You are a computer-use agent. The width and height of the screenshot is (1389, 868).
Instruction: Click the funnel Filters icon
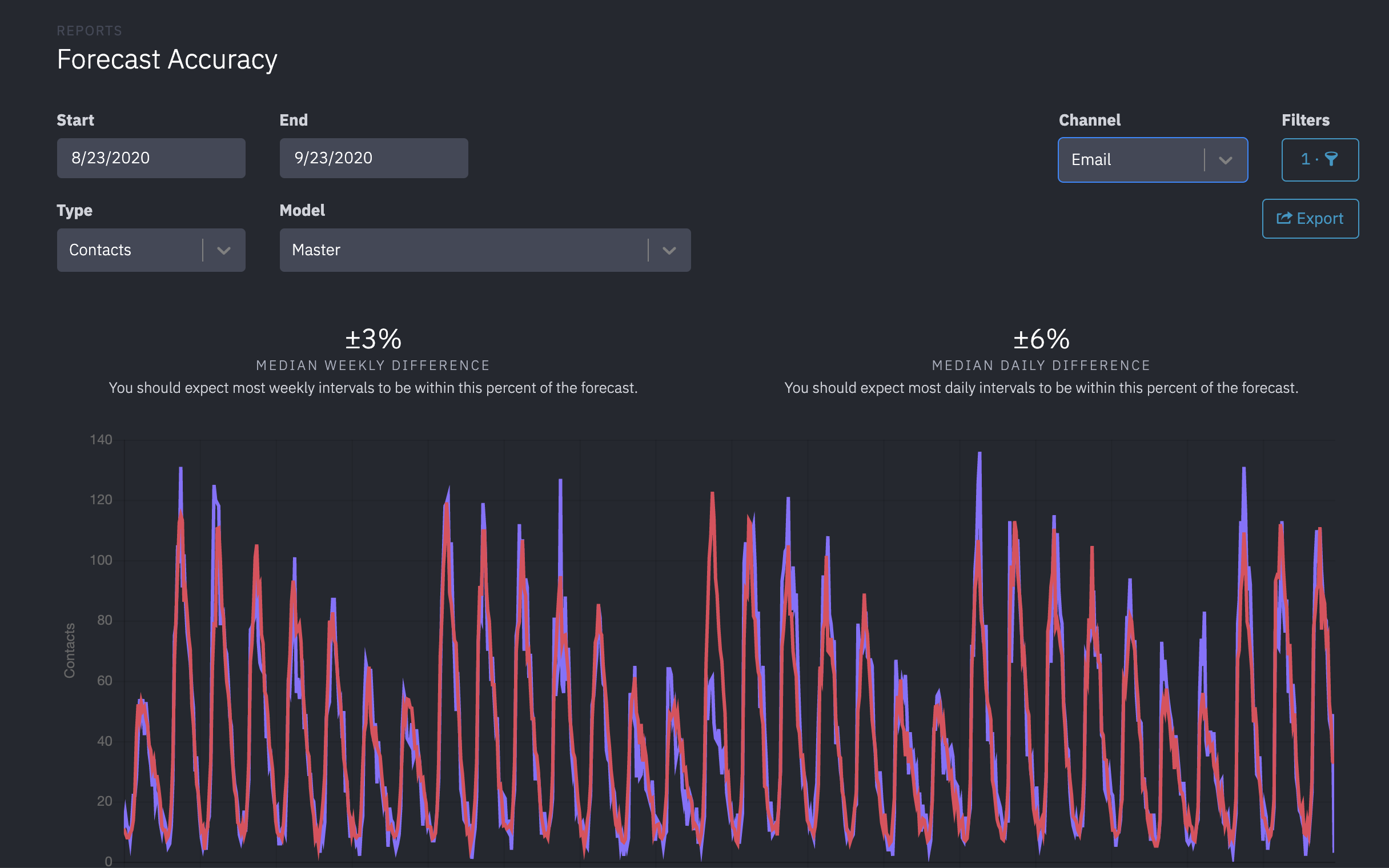pos(1332,159)
